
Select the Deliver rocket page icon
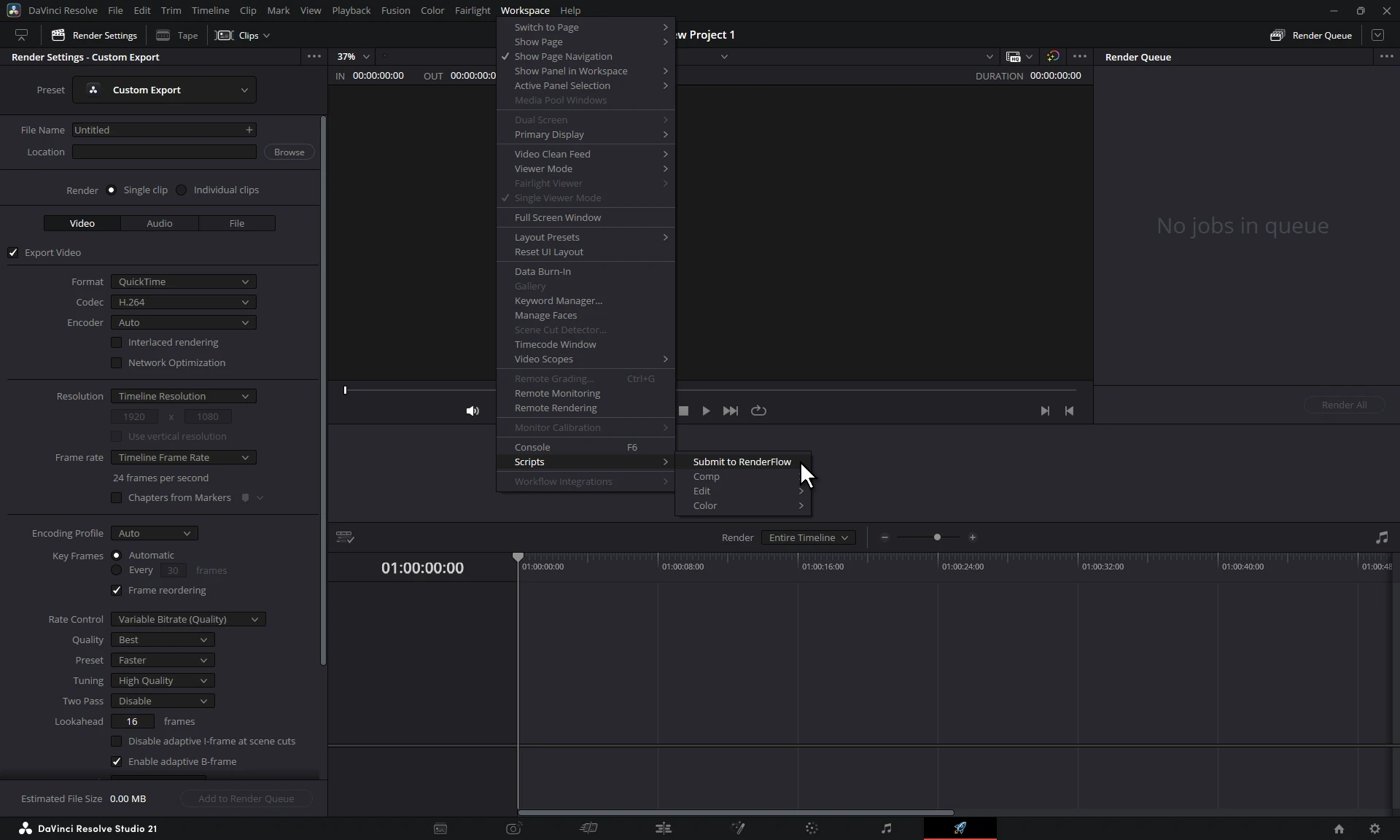[960, 828]
